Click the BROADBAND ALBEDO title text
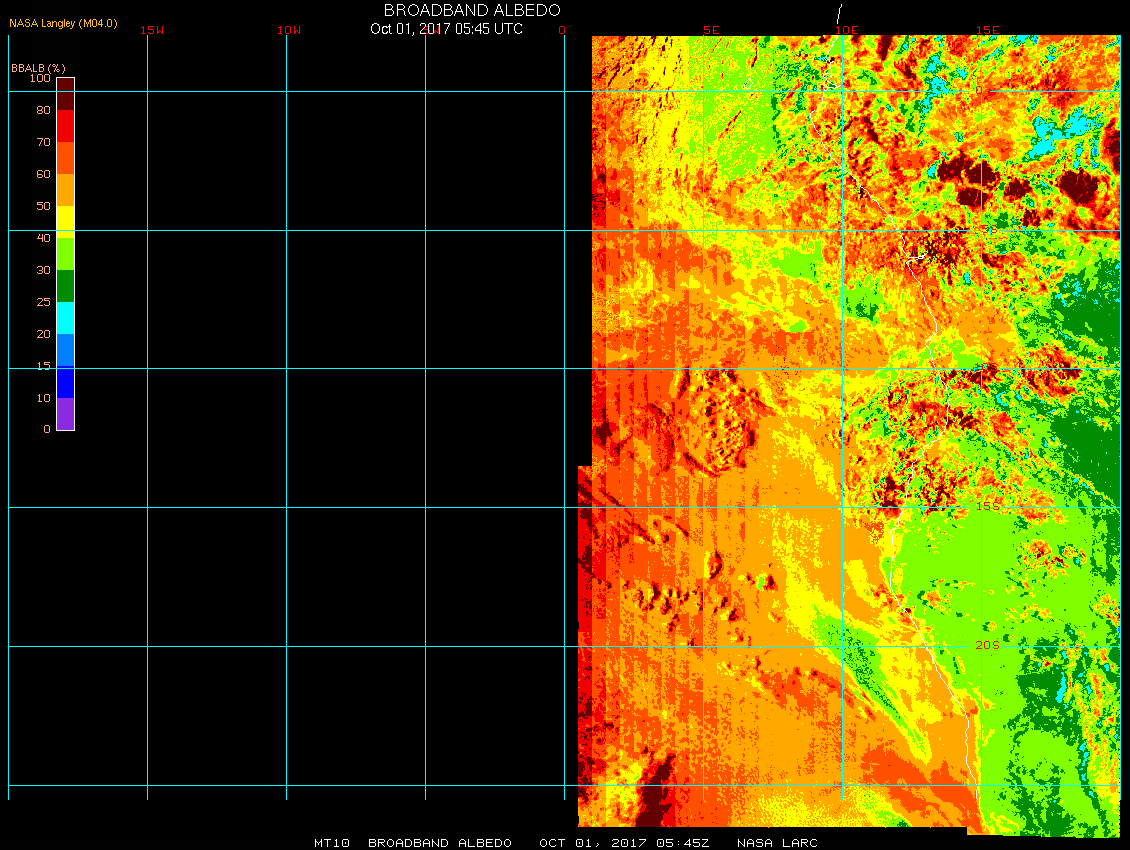Viewport: 1130px width, 850px height. point(472,10)
